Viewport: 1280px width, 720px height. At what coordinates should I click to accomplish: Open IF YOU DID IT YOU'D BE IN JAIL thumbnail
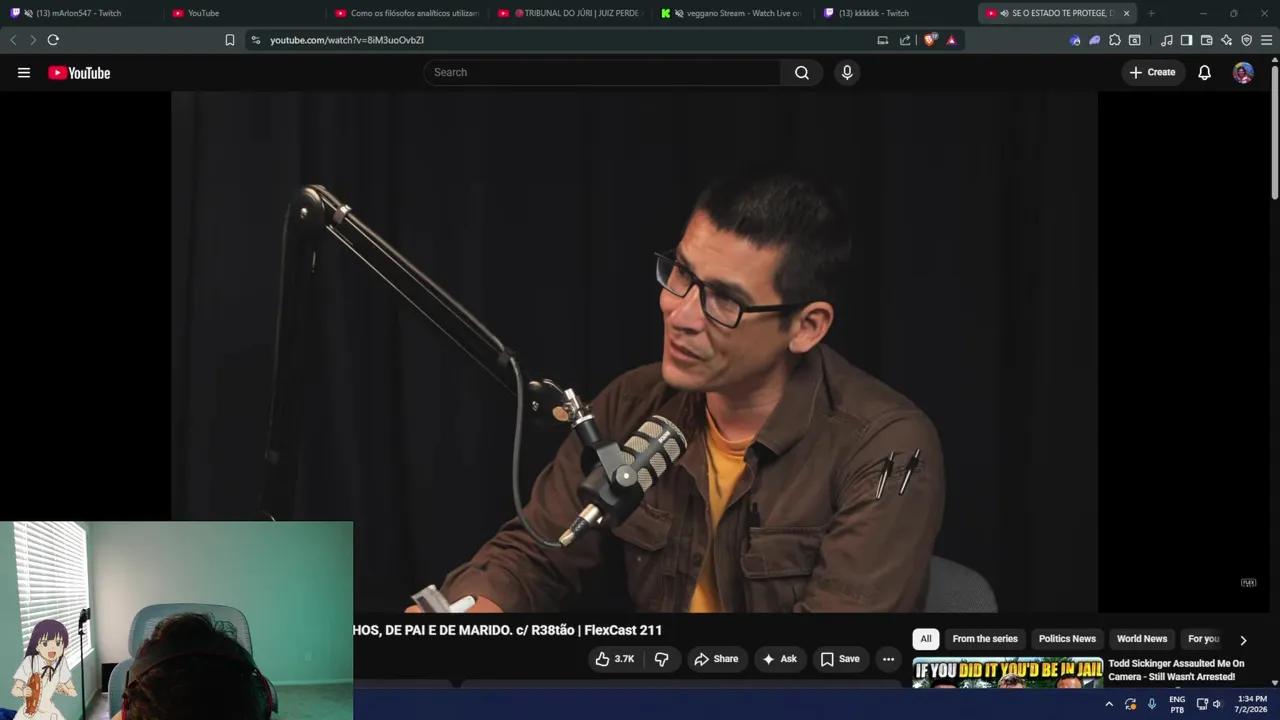point(1008,672)
